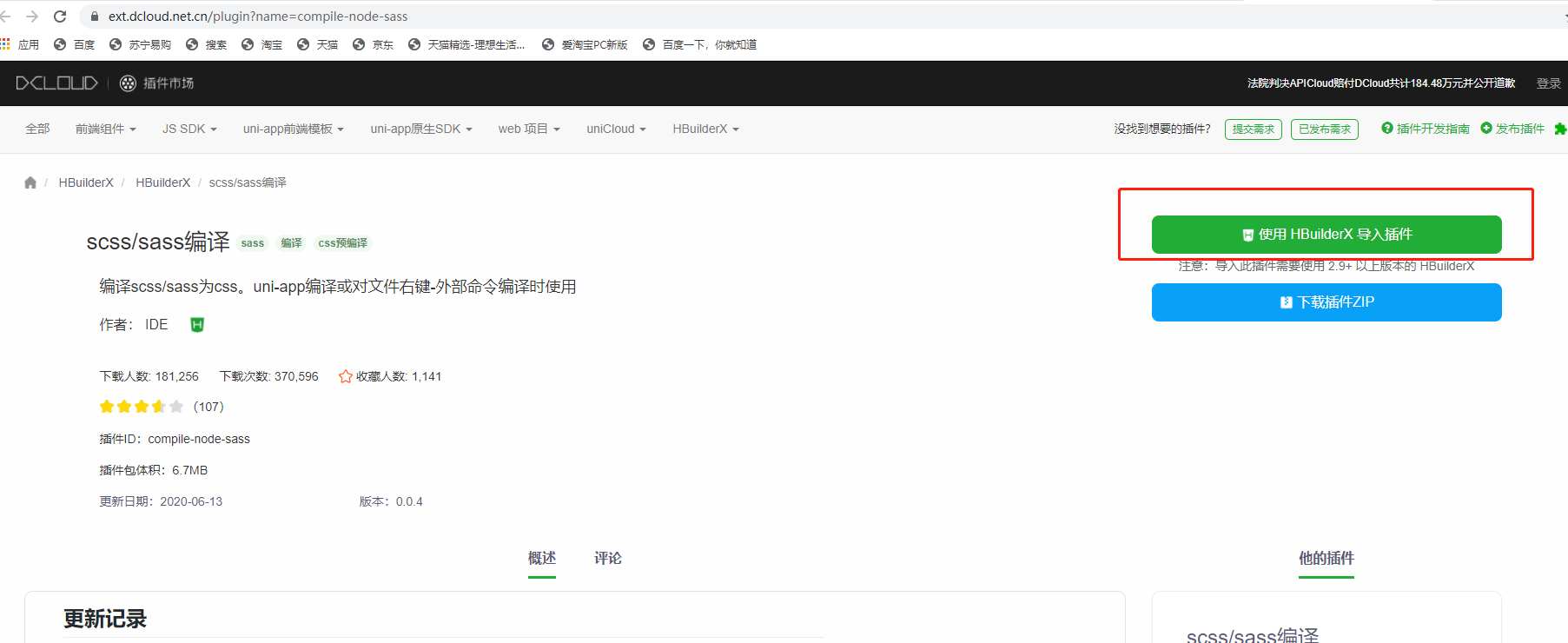Click the browser forward arrow
Screen dimensions: 1568x643
(32, 17)
